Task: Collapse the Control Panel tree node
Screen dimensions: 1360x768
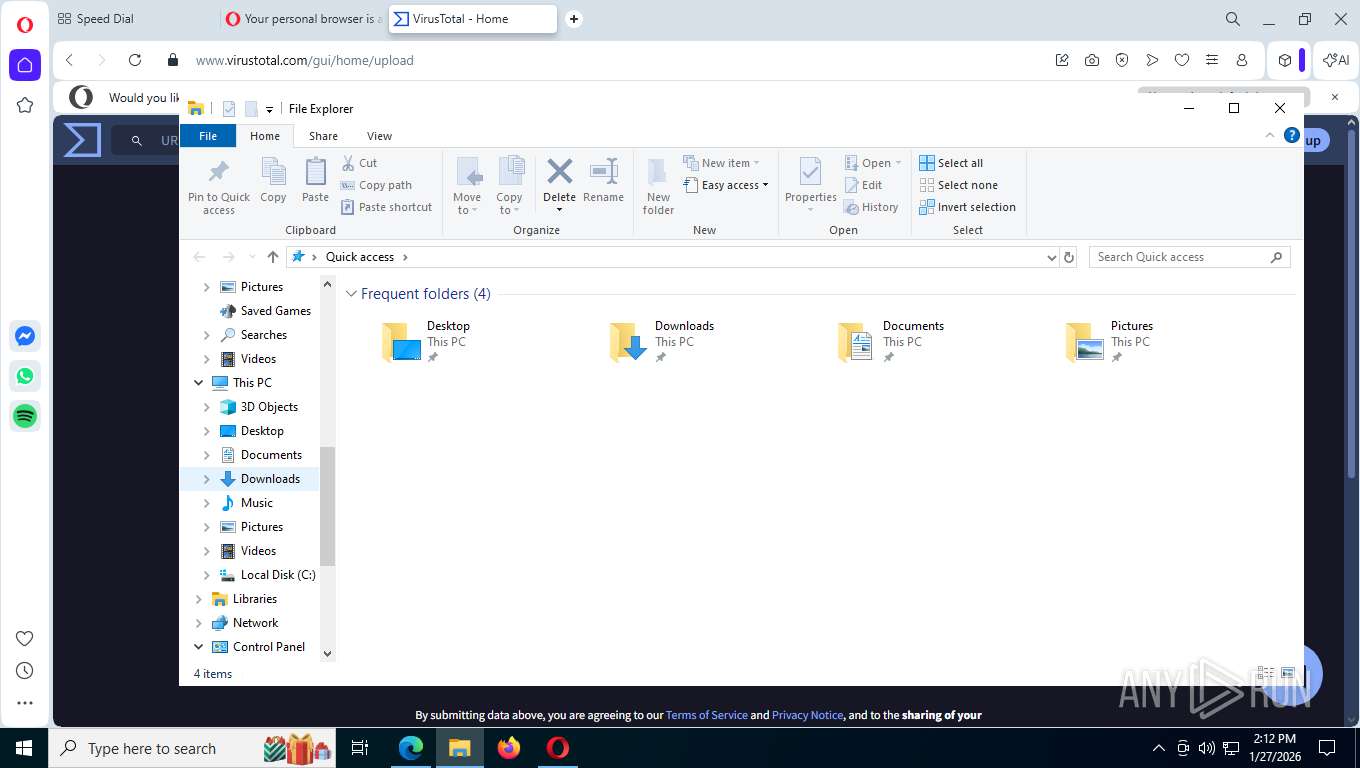Action: 198,647
